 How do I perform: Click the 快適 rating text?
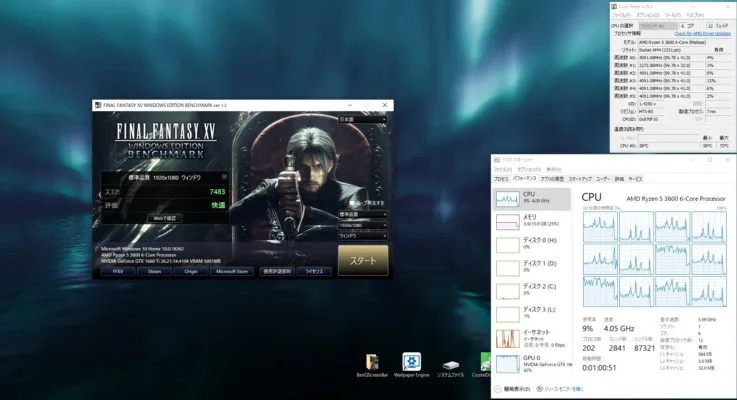(218, 205)
